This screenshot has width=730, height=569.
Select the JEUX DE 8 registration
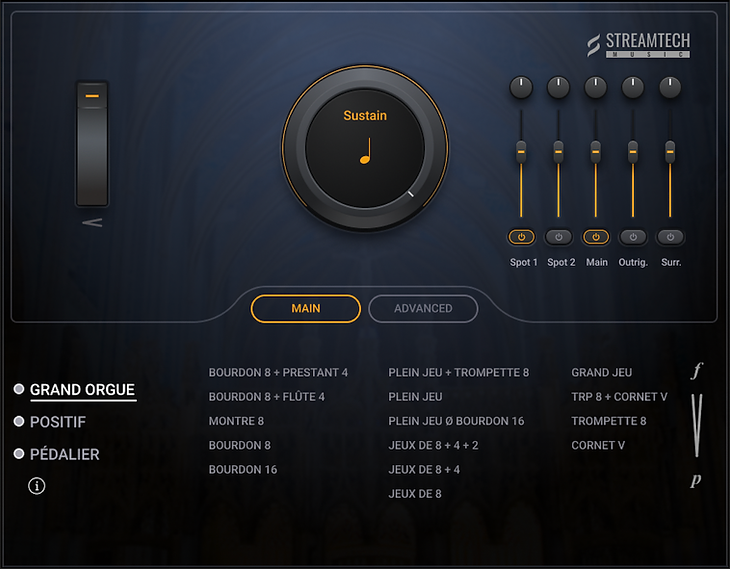(415, 494)
